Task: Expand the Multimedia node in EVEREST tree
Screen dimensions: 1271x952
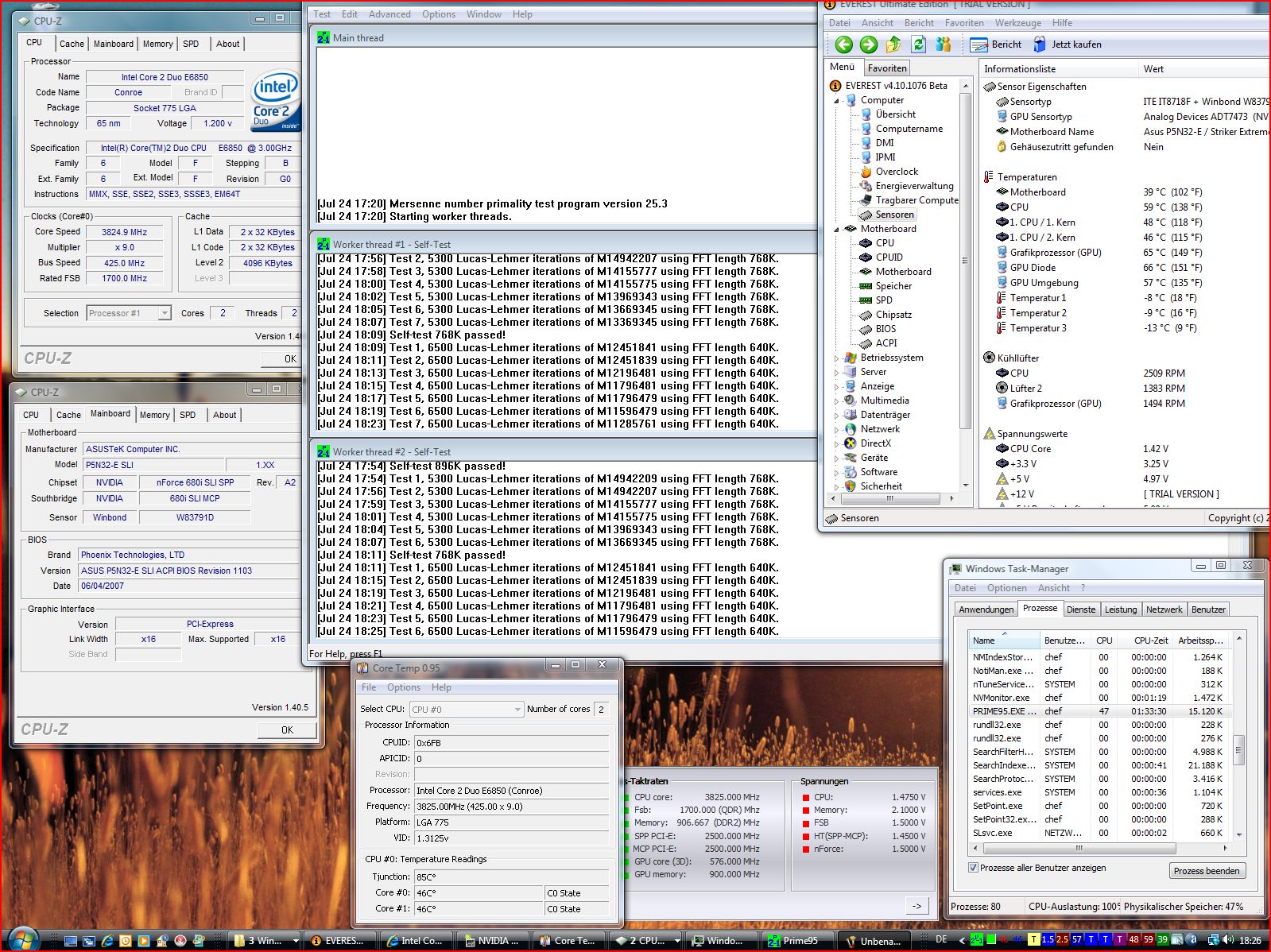Action: pyautogui.click(x=837, y=401)
